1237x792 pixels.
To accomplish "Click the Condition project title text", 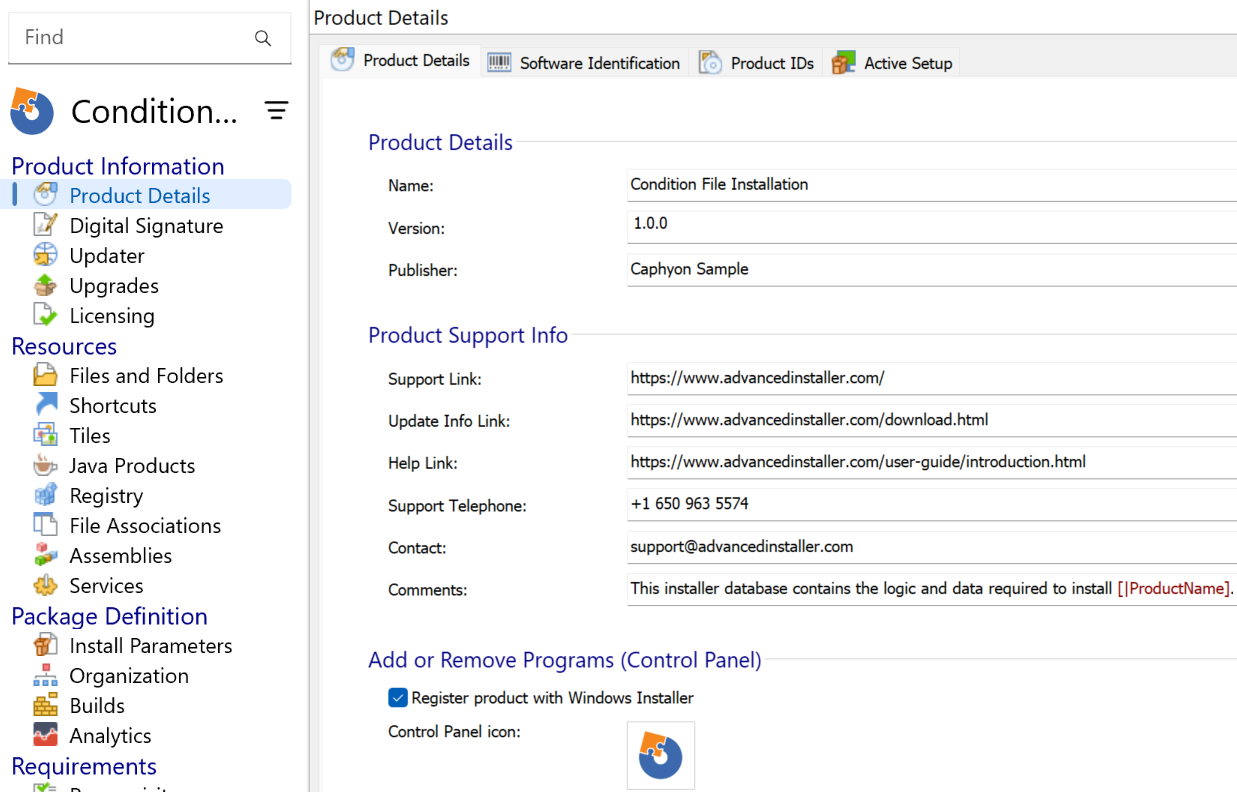I will [154, 111].
